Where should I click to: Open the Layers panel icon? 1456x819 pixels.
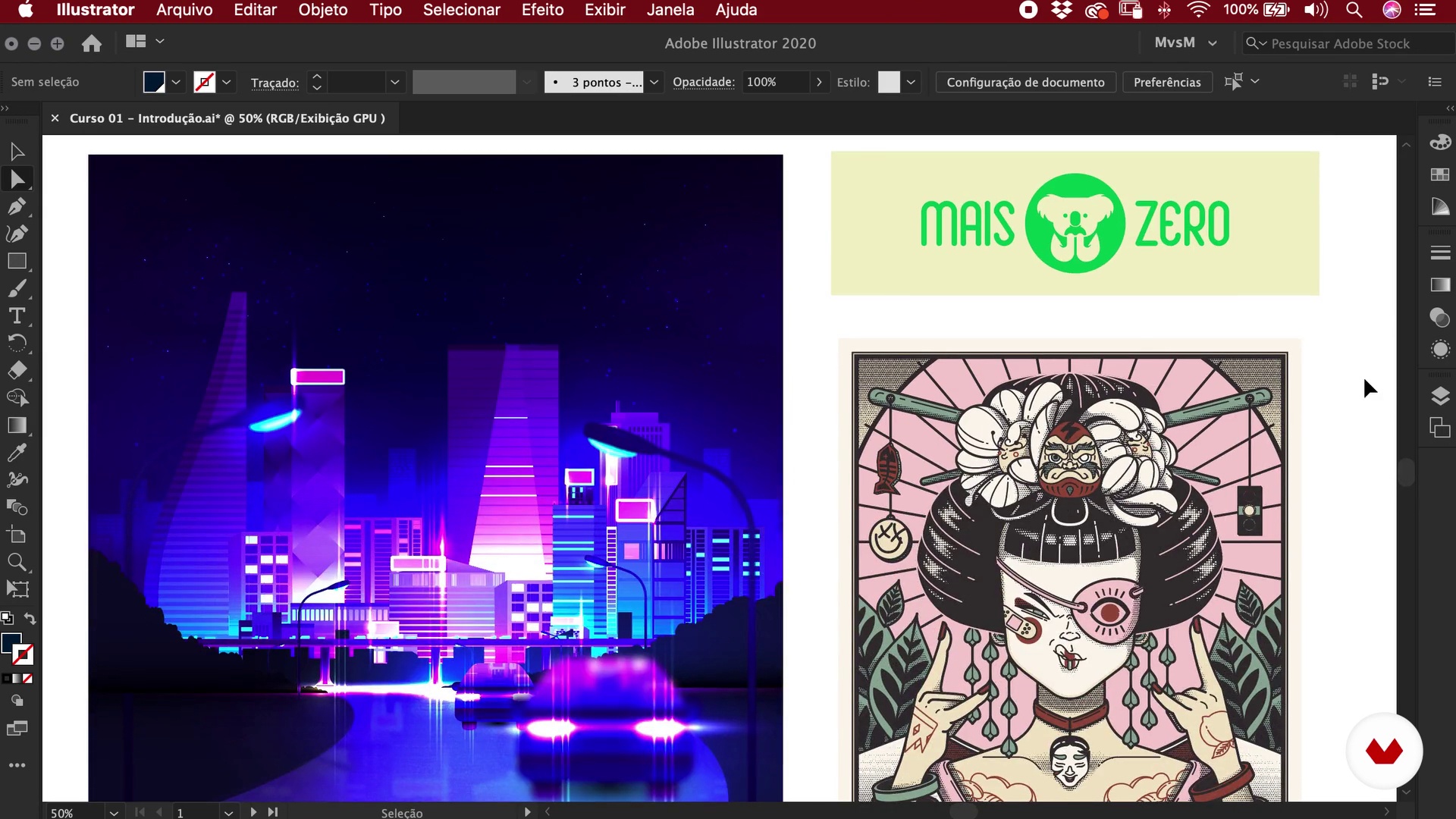(1439, 396)
